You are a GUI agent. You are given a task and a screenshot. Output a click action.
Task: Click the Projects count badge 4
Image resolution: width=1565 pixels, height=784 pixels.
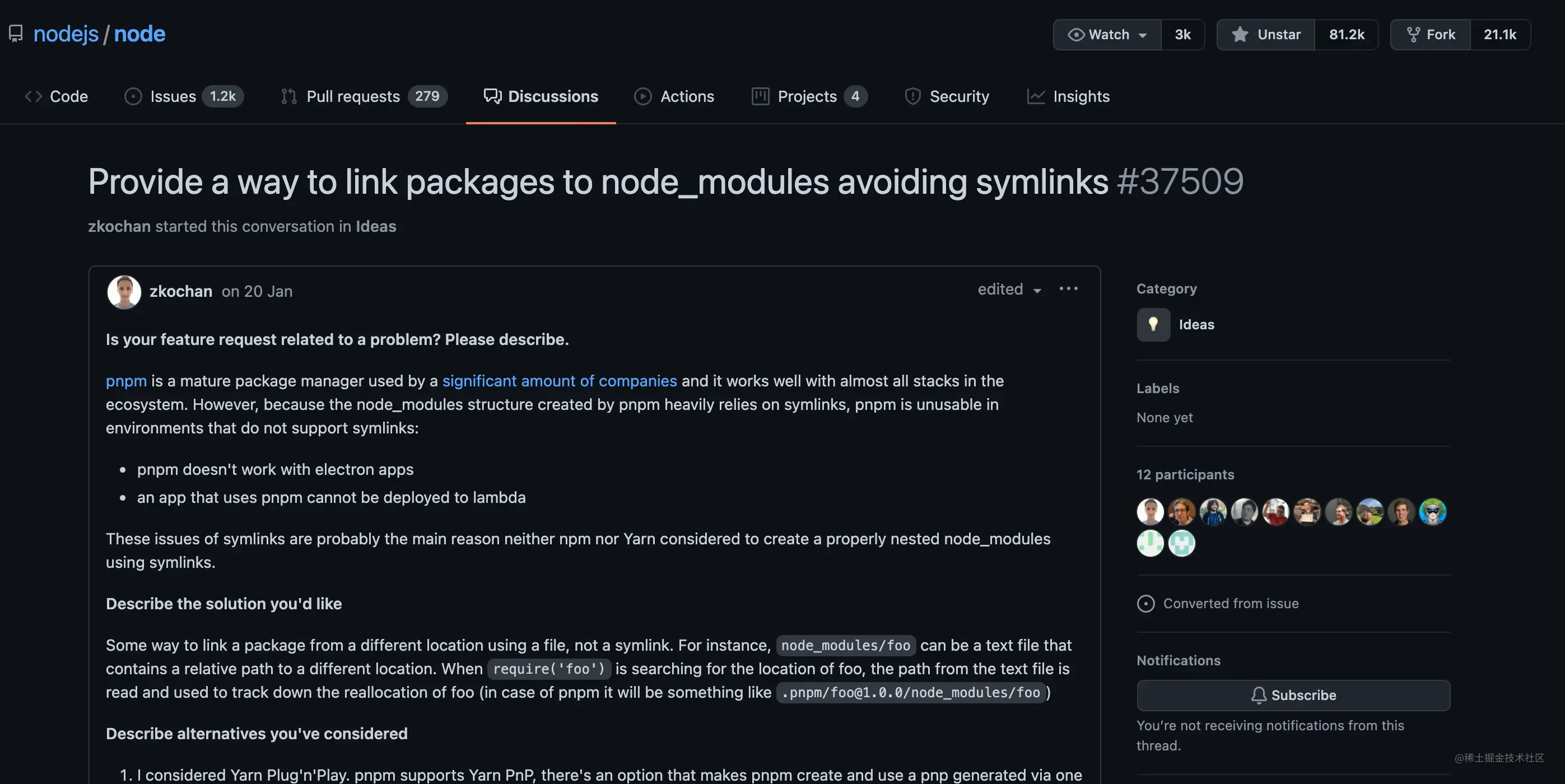[x=855, y=96]
